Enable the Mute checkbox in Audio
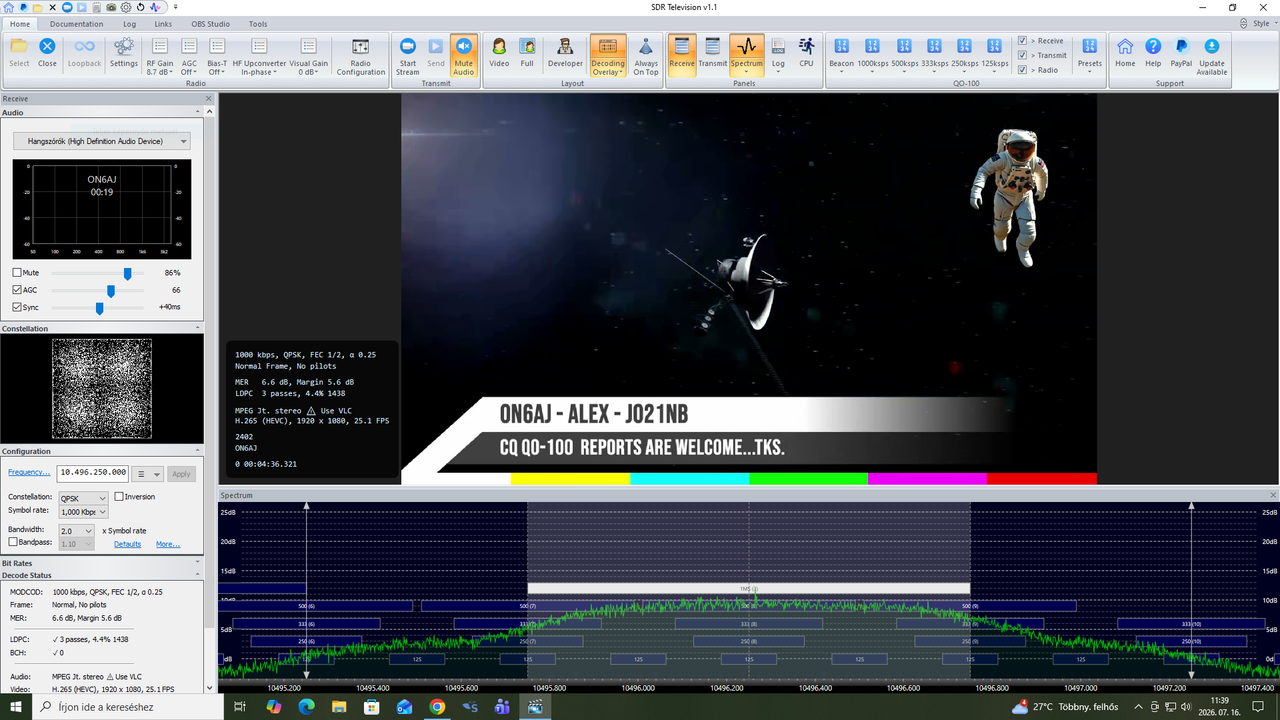The image size is (1280, 720). click(x=17, y=273)
